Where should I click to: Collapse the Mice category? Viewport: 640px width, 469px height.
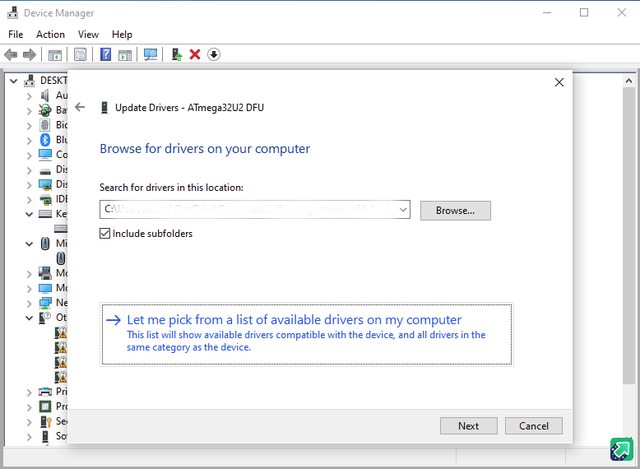tap(29, 244)
